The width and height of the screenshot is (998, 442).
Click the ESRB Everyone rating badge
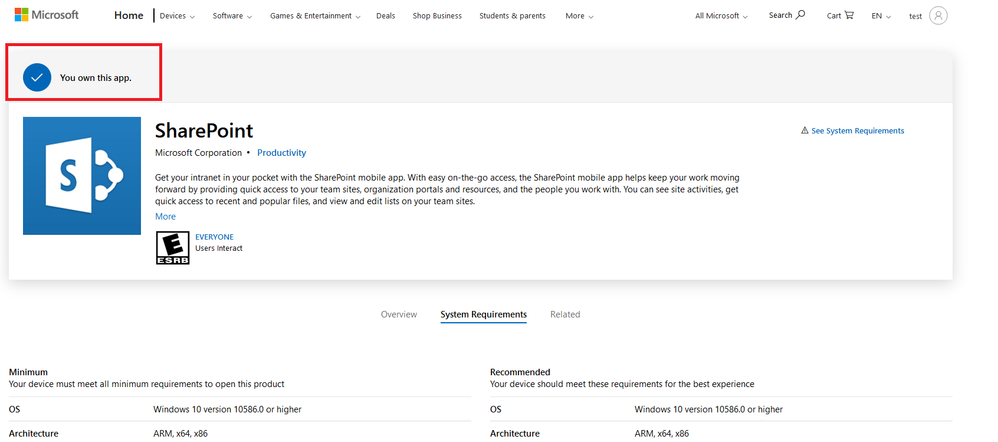172,248
